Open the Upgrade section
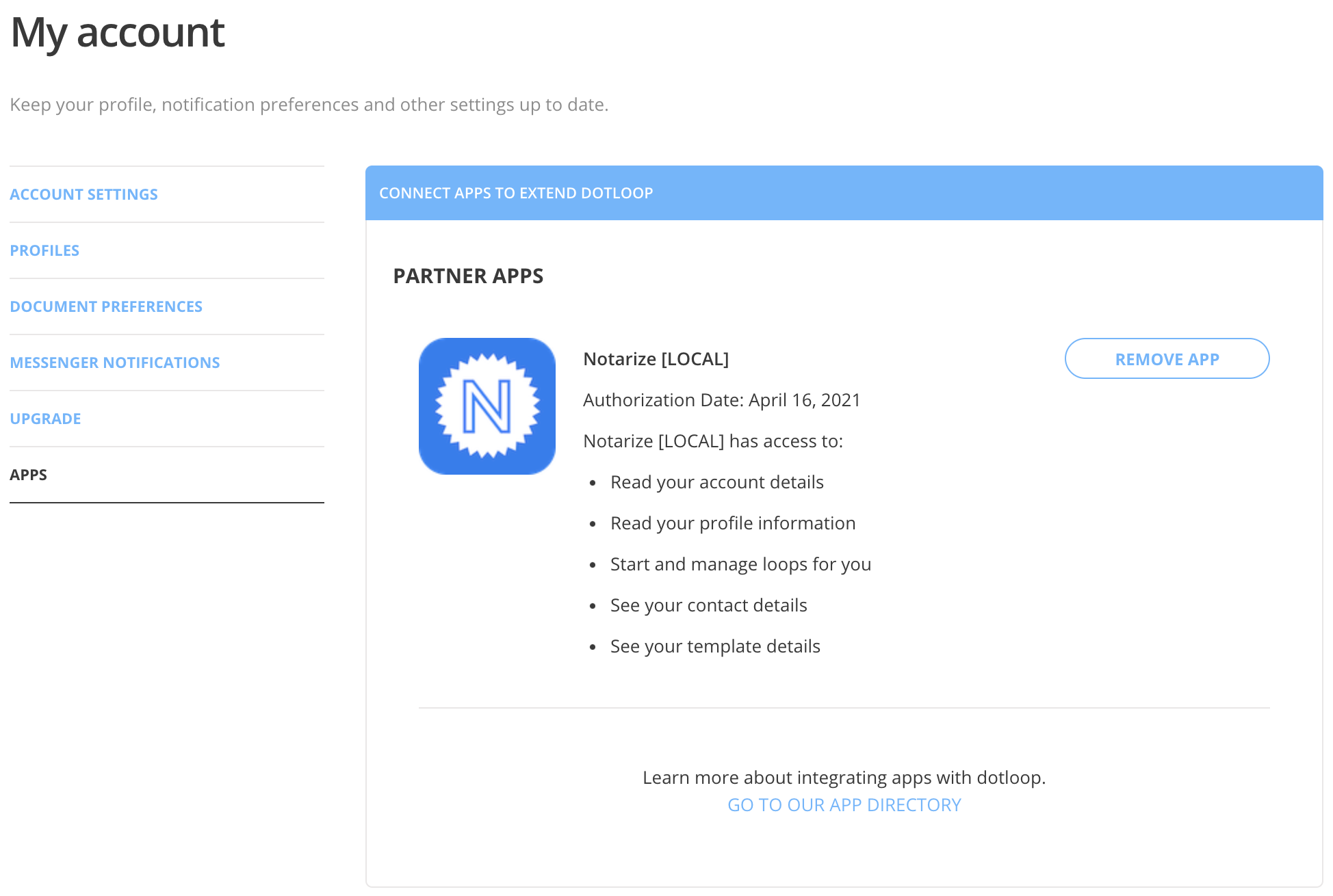 tap(45, 419)
